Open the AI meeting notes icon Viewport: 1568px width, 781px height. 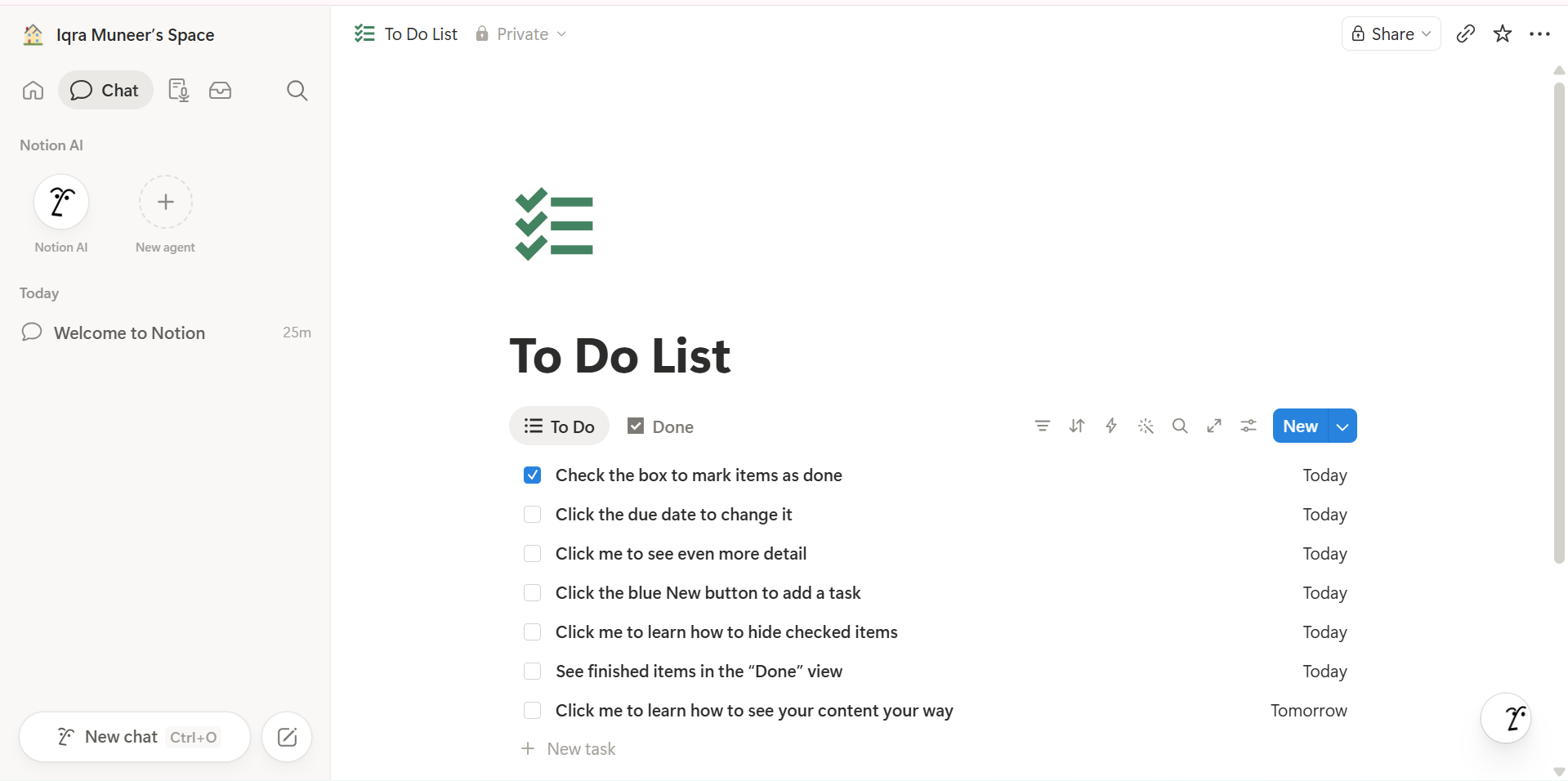[x=178, y=90]
